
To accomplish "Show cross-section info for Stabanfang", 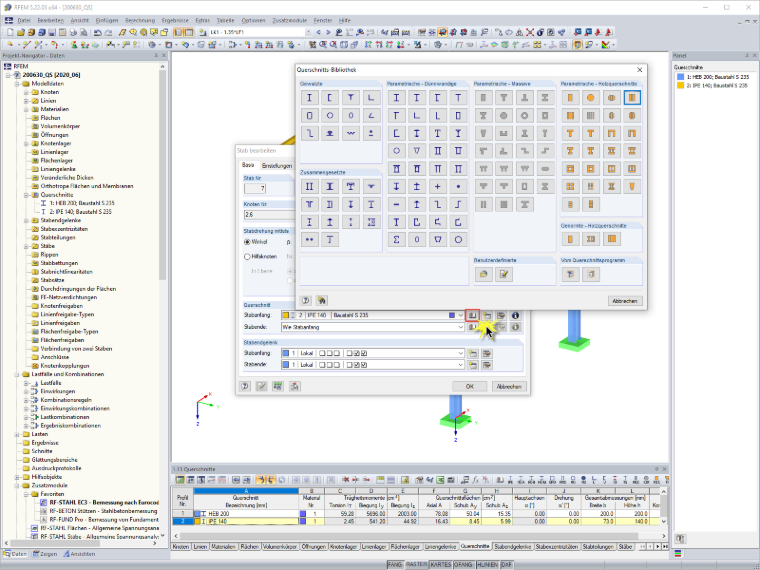I will click(515, 316).
